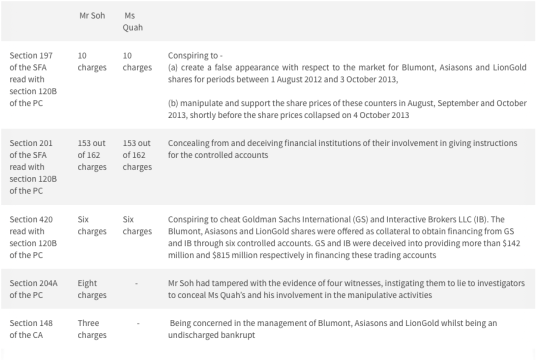
Task: Click Ms Quah's '153 out of 162 charges' cell
Action: coord(137,155)
